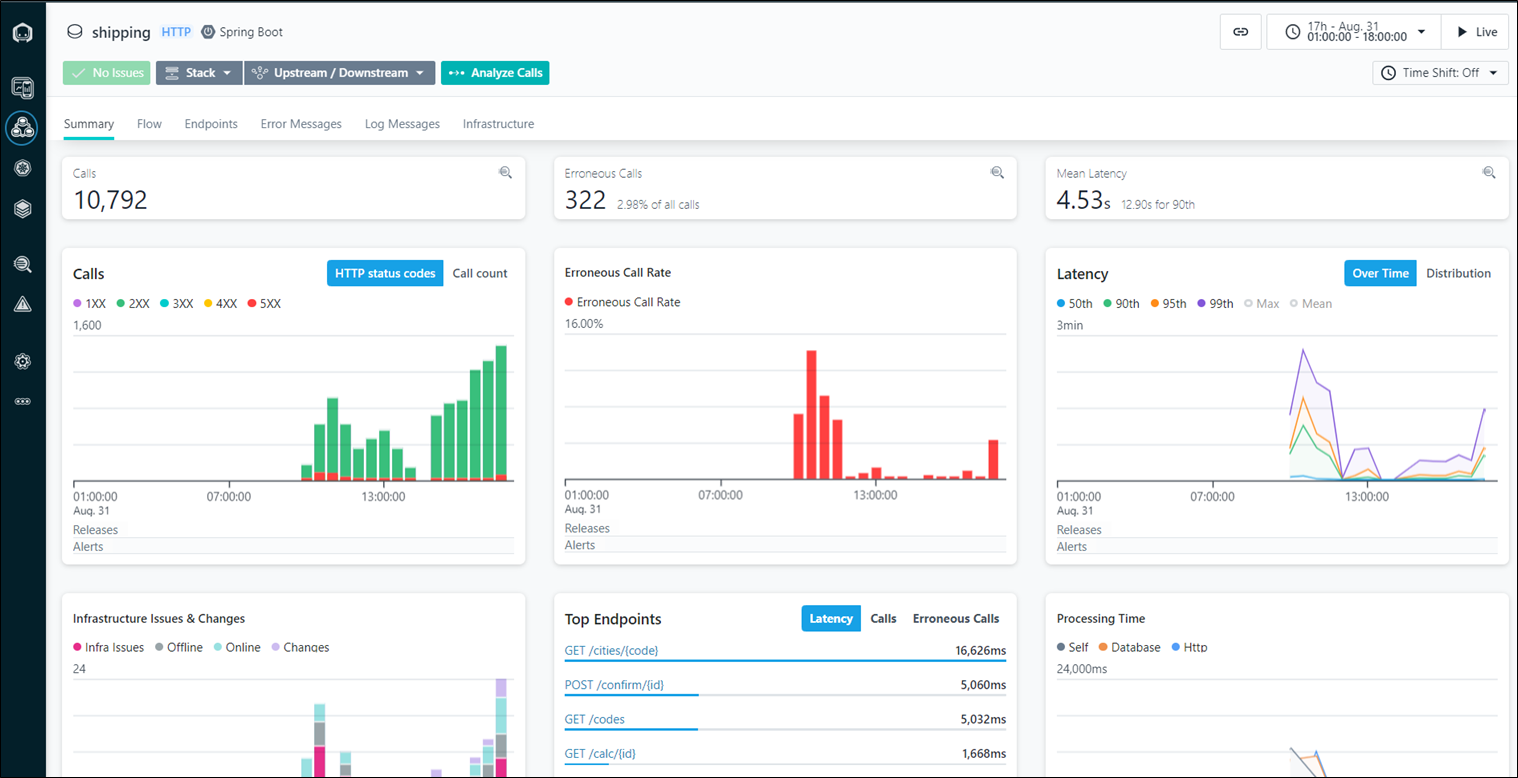The image size is (1518, 778).
Task: Toggle the 5XX legend series
Action: point(264,303)
